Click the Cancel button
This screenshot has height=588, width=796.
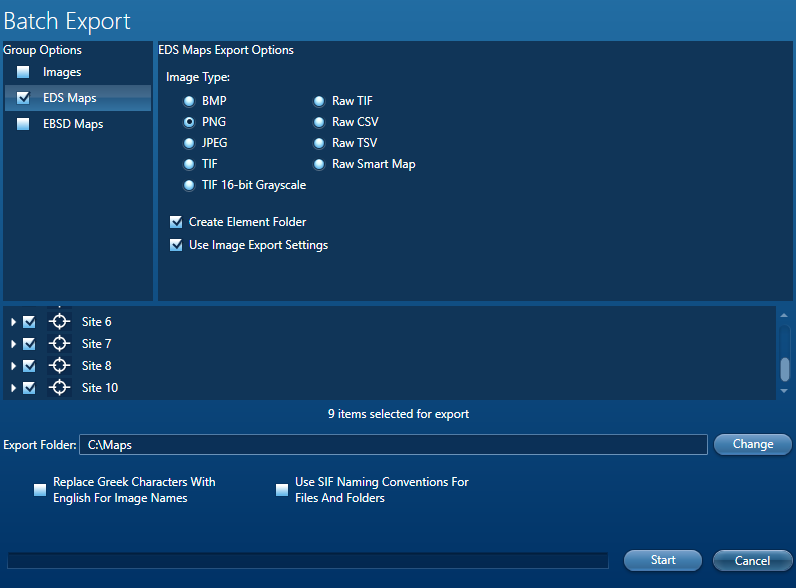[752, 560]
